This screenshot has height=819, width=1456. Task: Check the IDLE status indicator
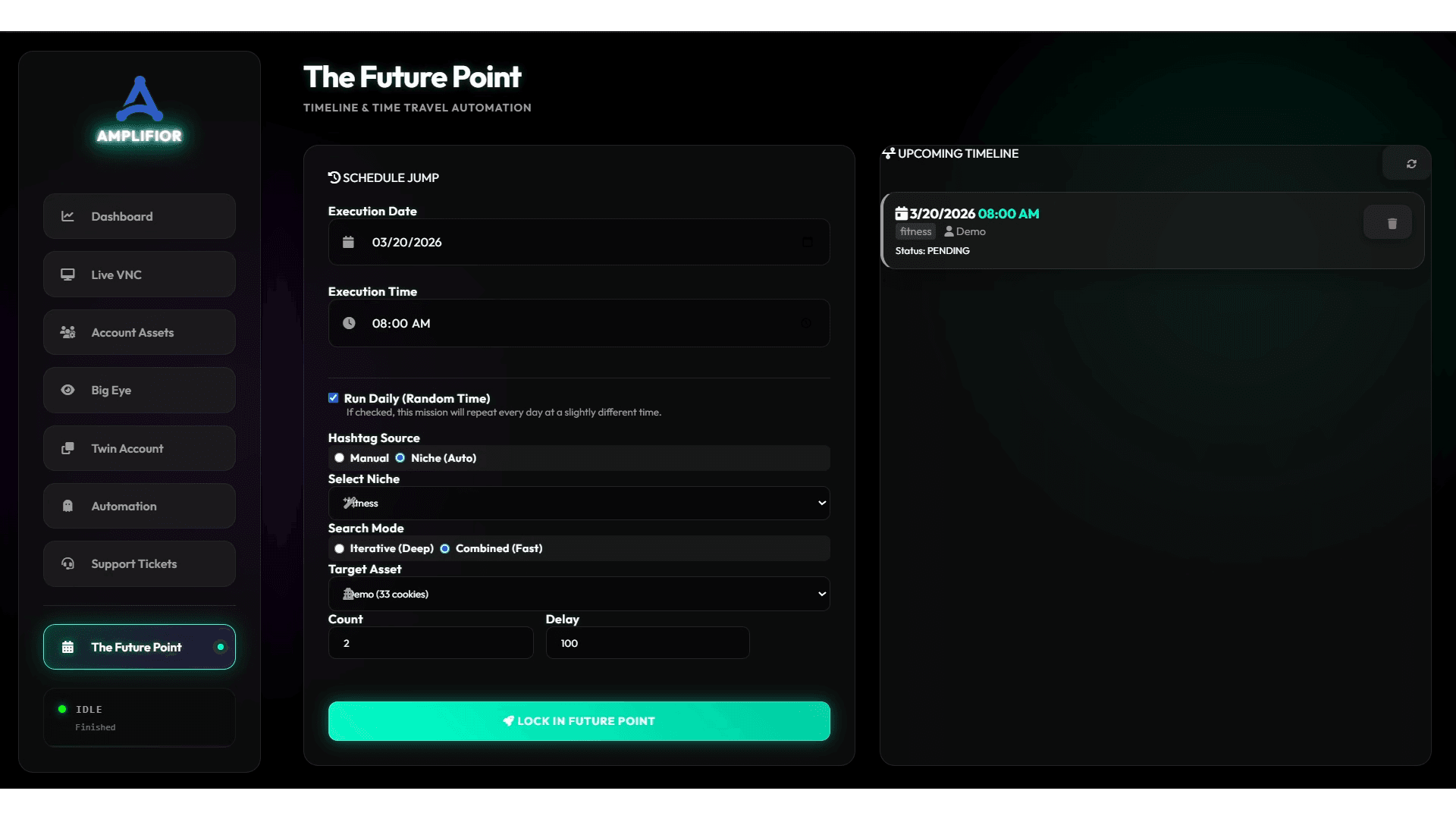tap(61, 709)
